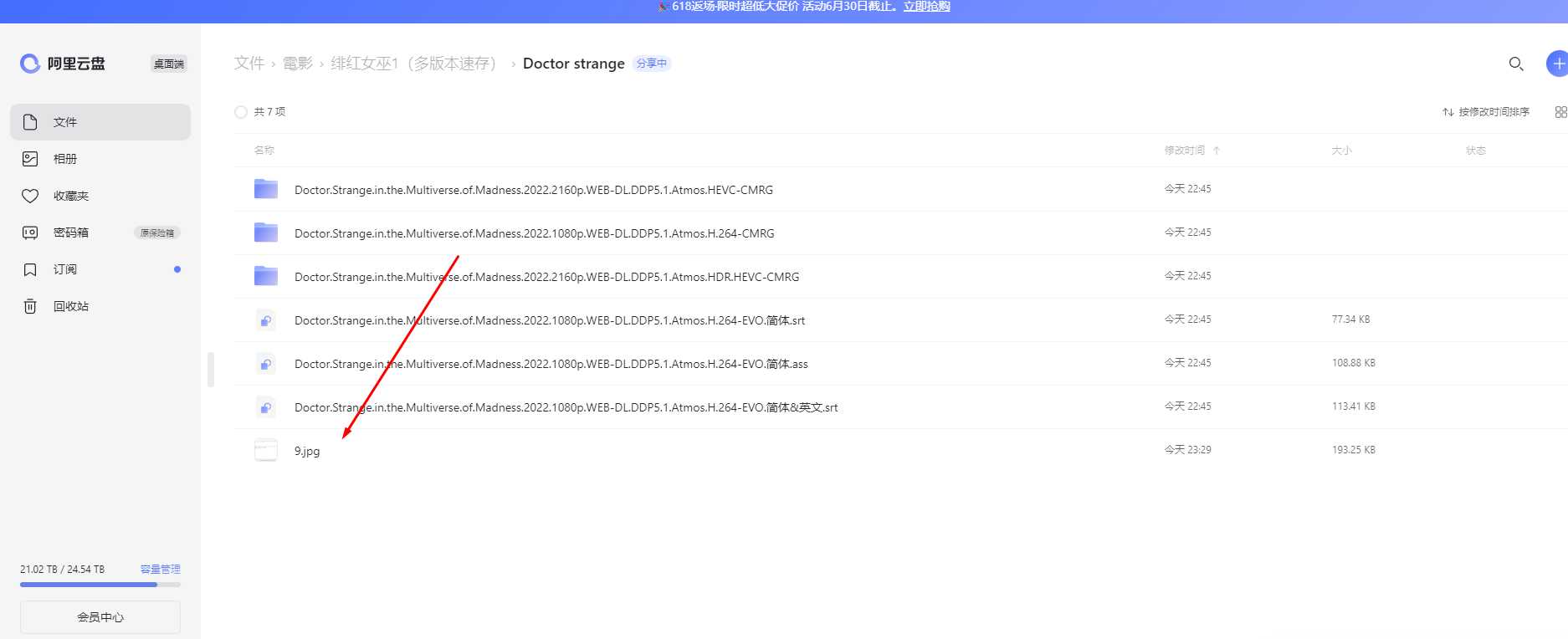Click the storage usage progress bar
The width and height of the screenshot is (1568, 639).
click(x=100, y=585)
